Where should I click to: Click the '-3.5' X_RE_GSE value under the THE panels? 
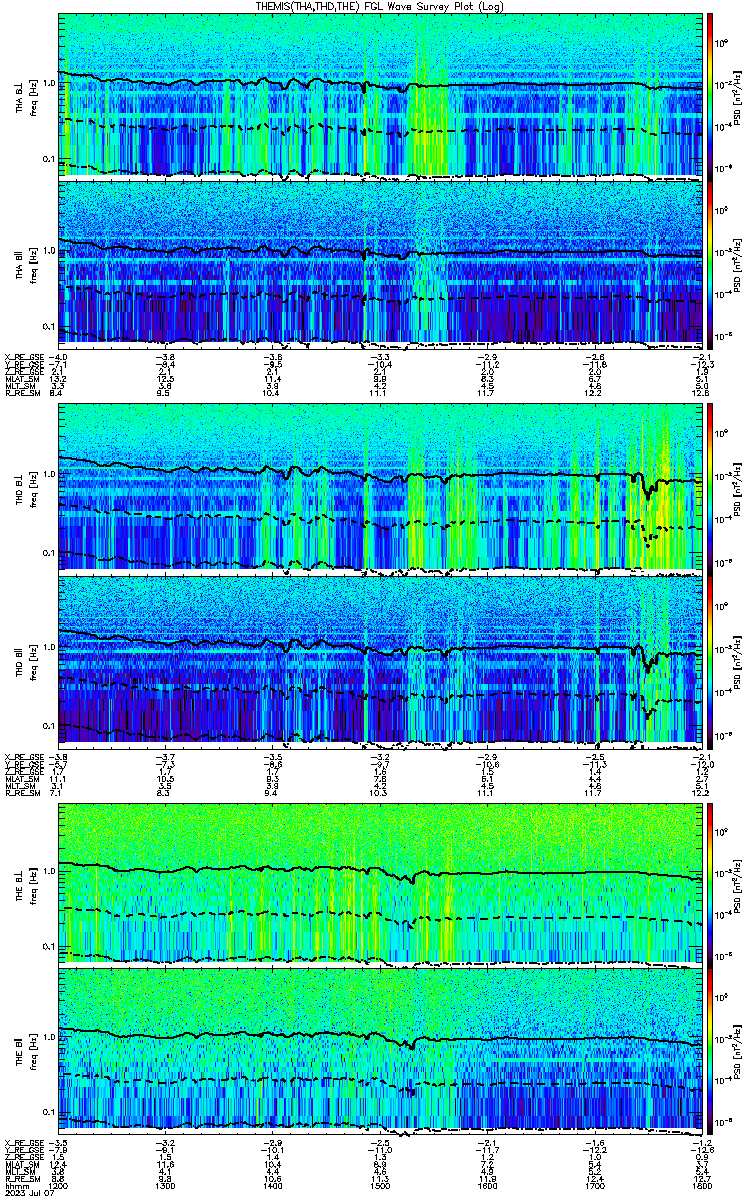[59, 1142]
